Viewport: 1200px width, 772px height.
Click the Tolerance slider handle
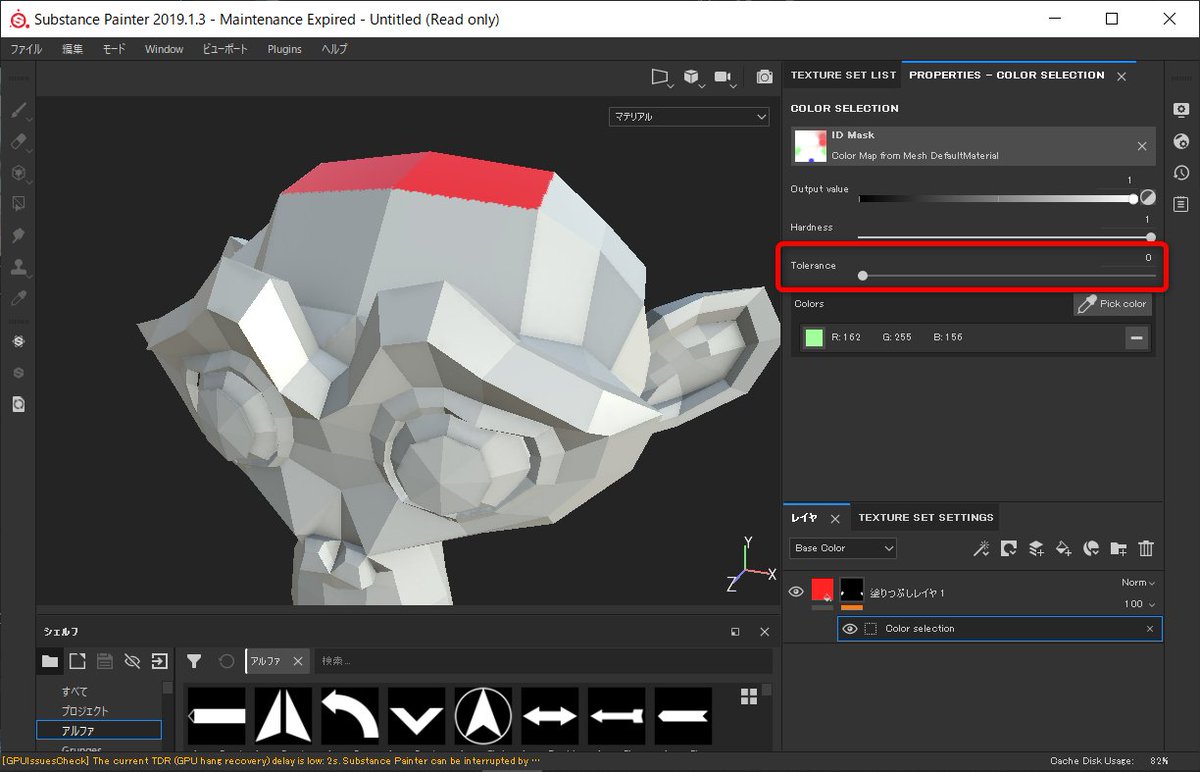pyautogui.click(x=862, y=276)
